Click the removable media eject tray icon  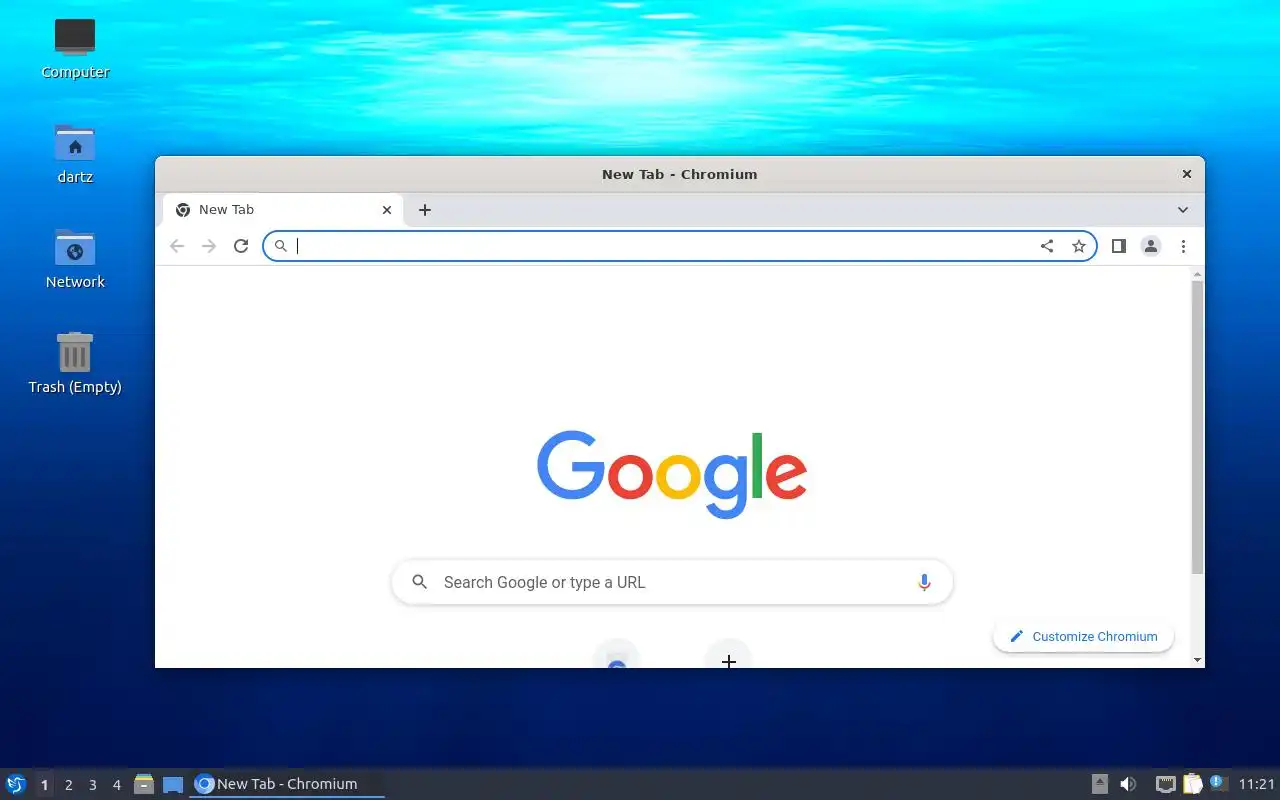[1099, 784]
